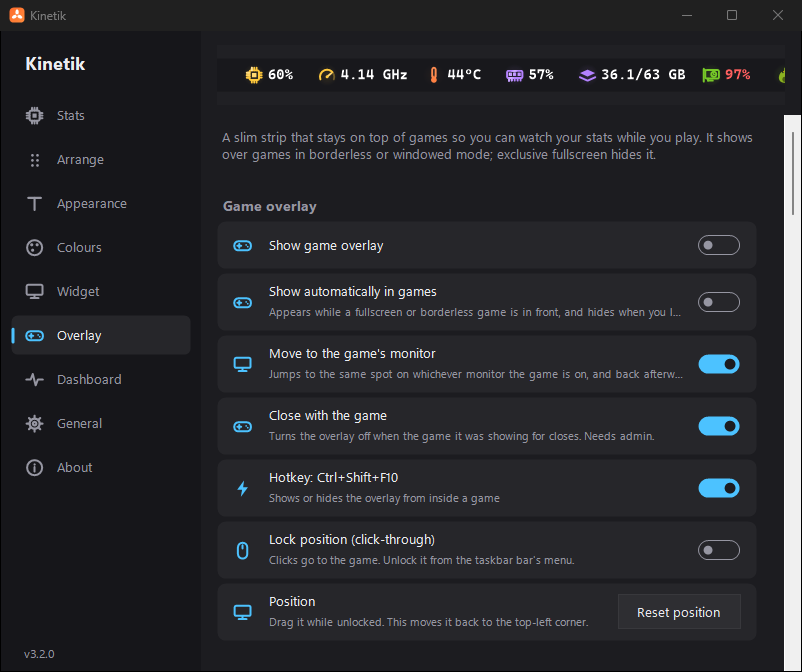Enable the Show game overlay toggle

719,245
